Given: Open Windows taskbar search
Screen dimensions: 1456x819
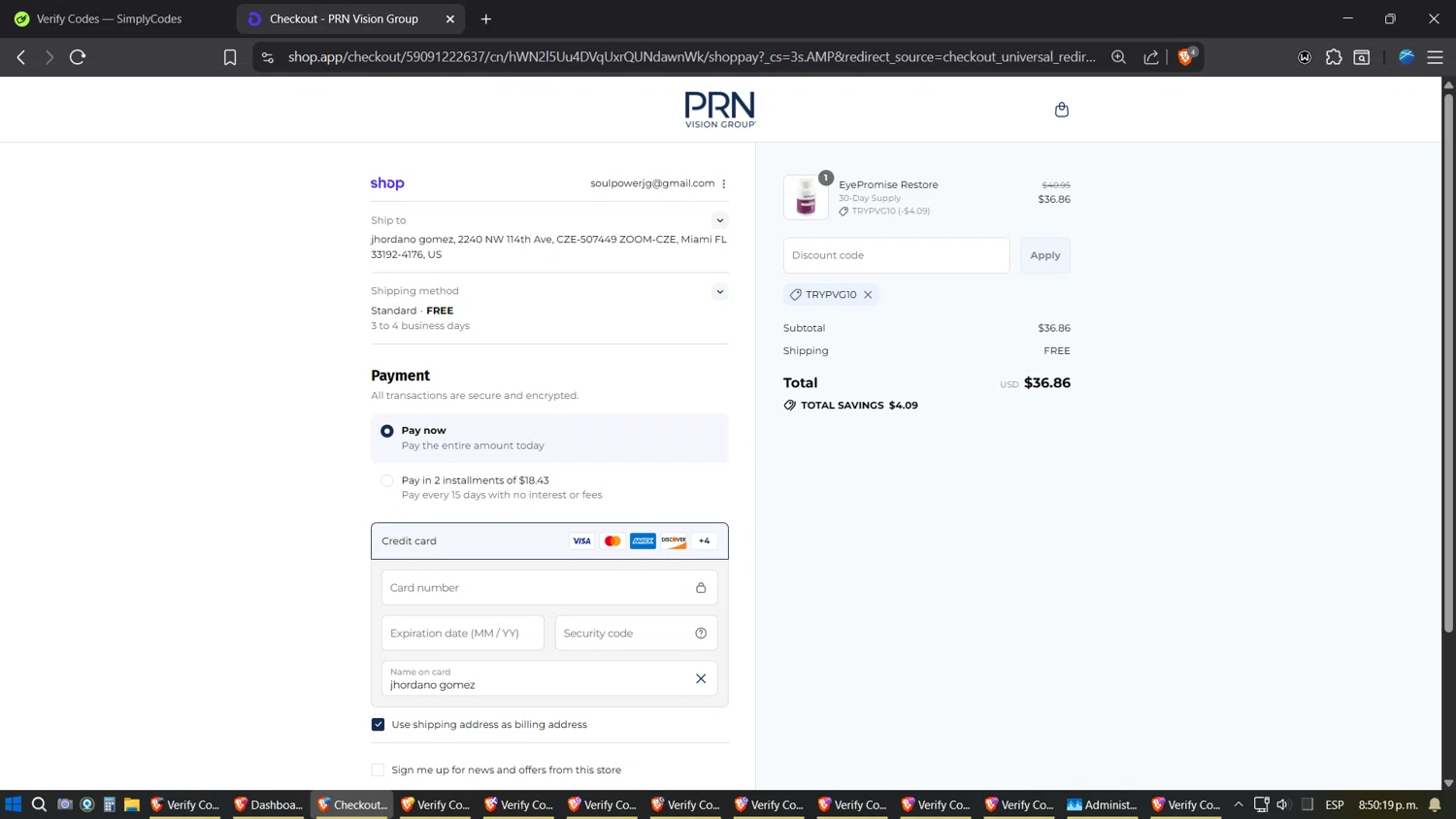Looking at the screenshot, I should coord(39,804).
